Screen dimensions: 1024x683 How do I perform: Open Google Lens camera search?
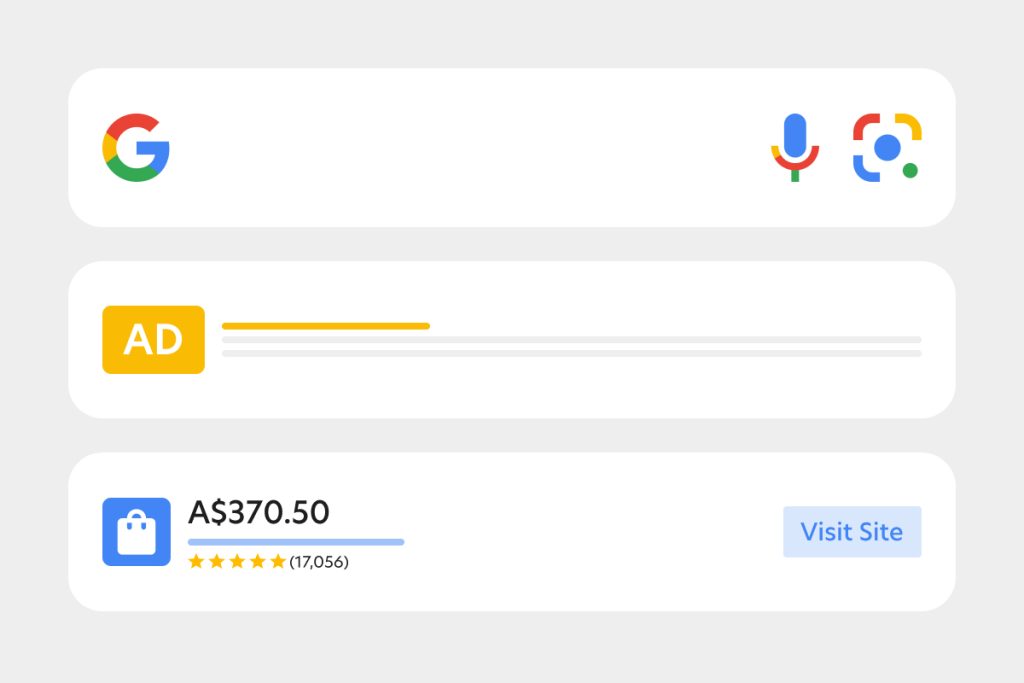click(x=886, y=147)
